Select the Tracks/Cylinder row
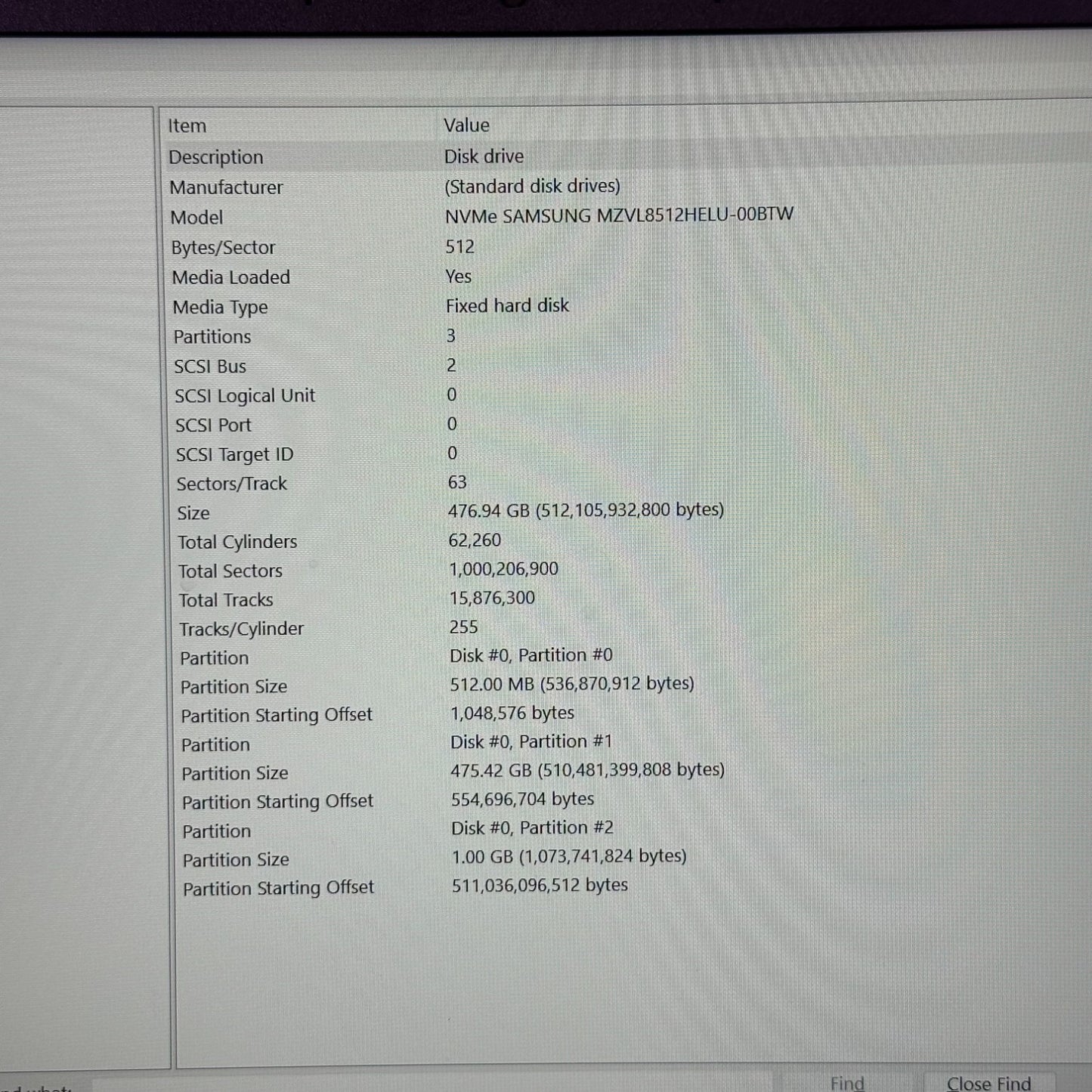The width and height of the screenshot is (1092, 1092). click(241, 629)
